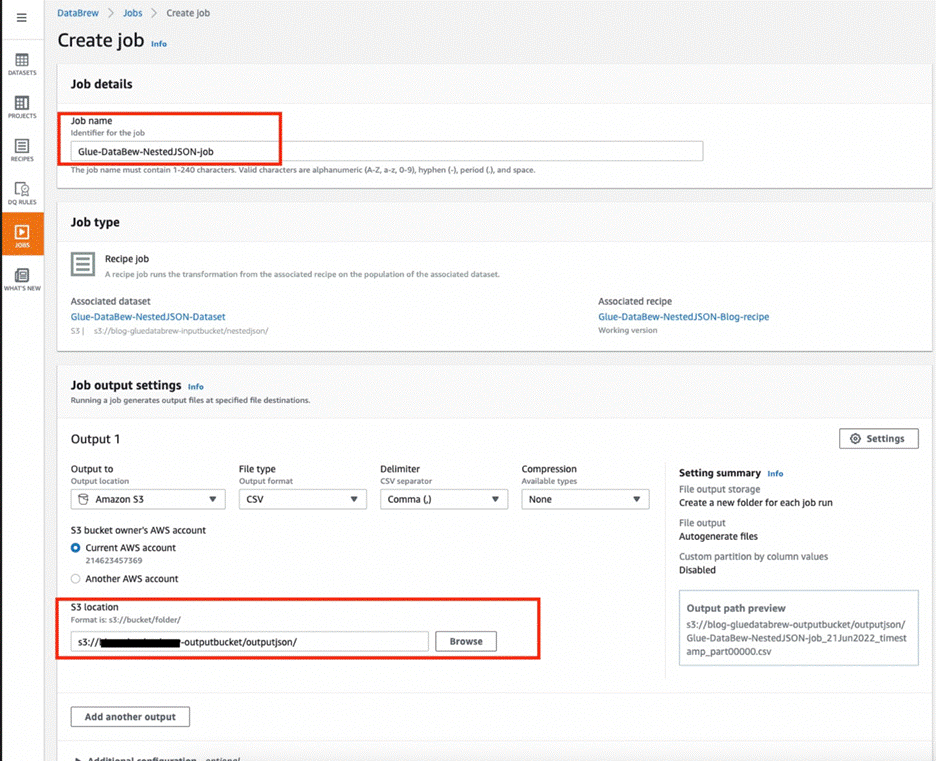The width and height of the screenshot is (936, 761).
Task: Expand Additional configuration section
Action: (78, 759)
